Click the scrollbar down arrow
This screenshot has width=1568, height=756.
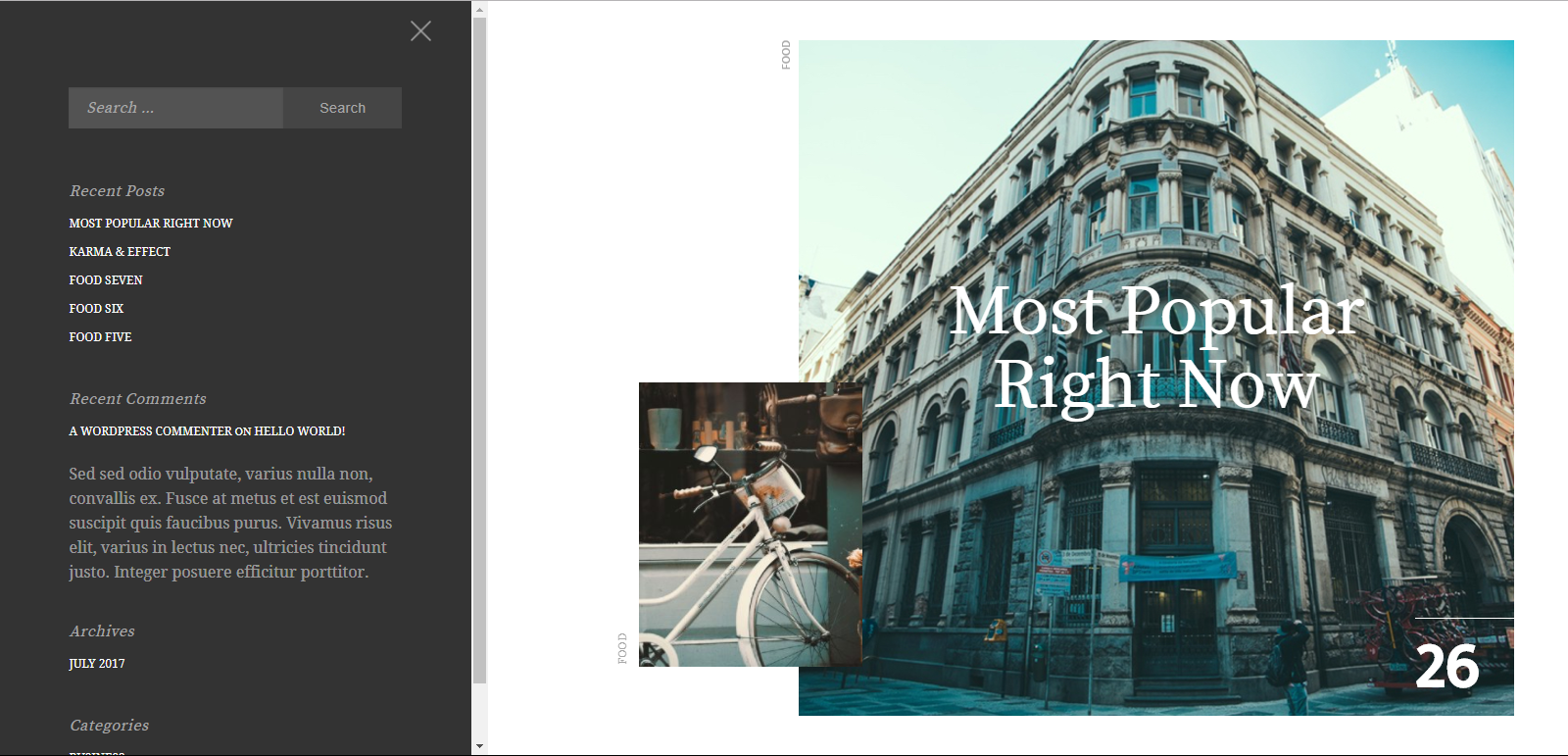pos(479,746)
